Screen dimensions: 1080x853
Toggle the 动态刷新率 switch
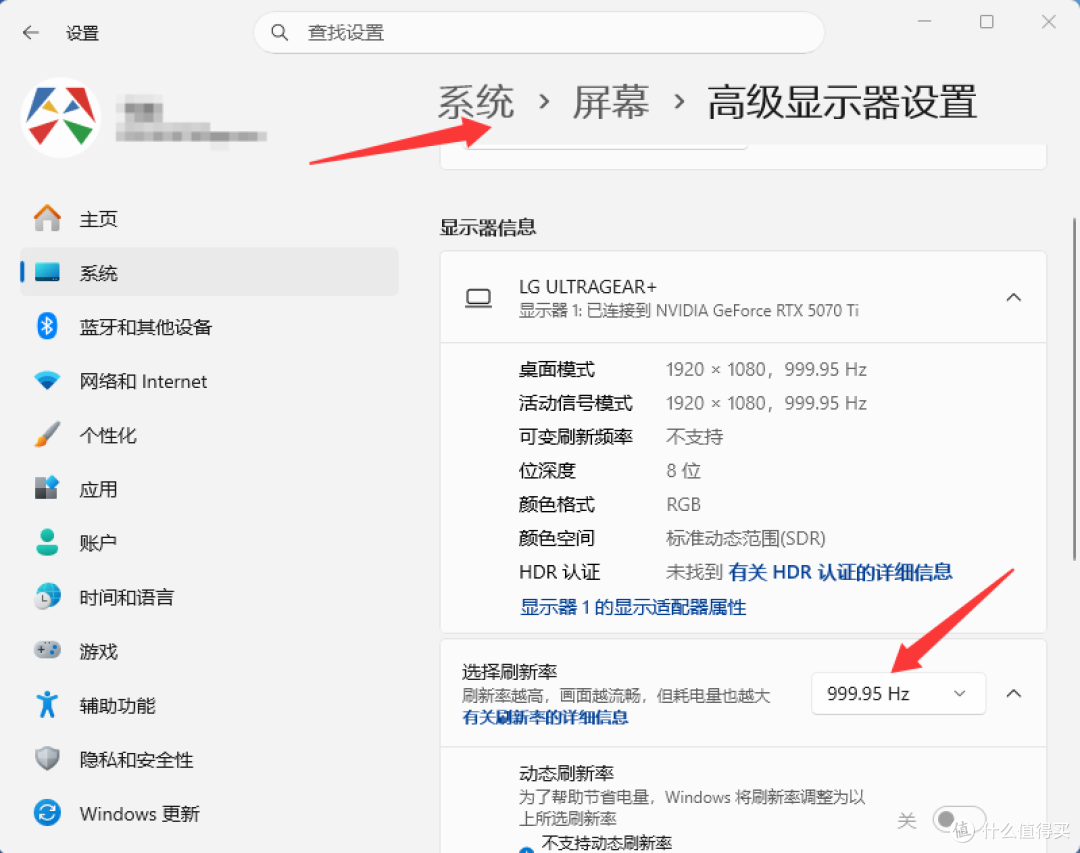point(959,819)
